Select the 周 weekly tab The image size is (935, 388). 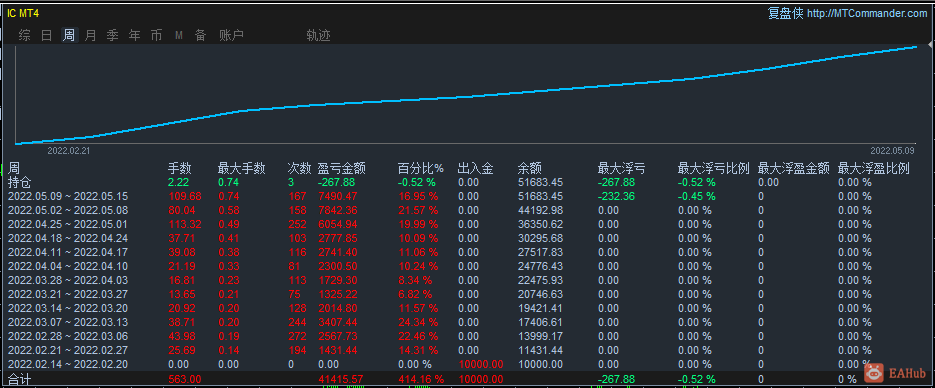(x=69, y=35)
